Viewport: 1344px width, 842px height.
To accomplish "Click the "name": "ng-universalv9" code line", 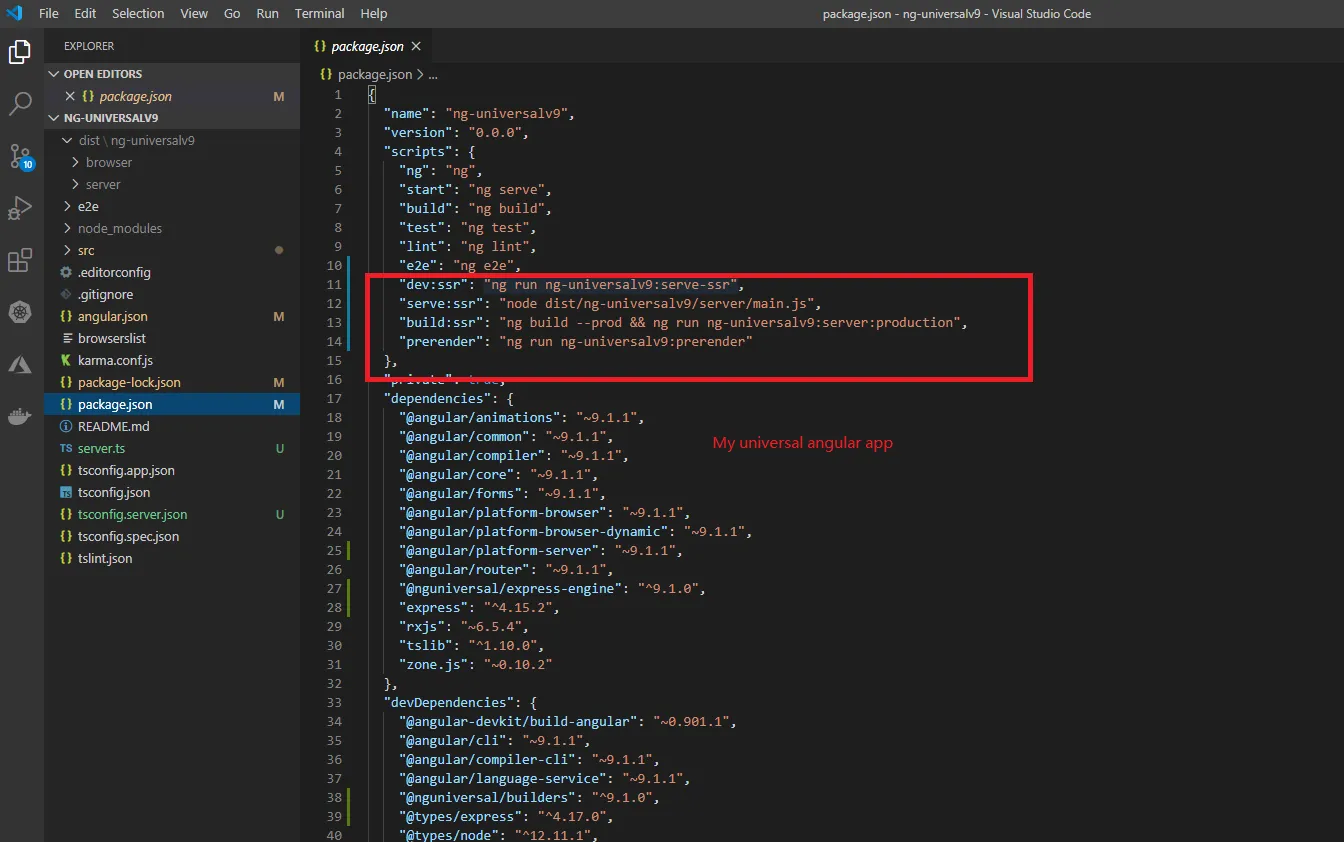I will point(479,114).
